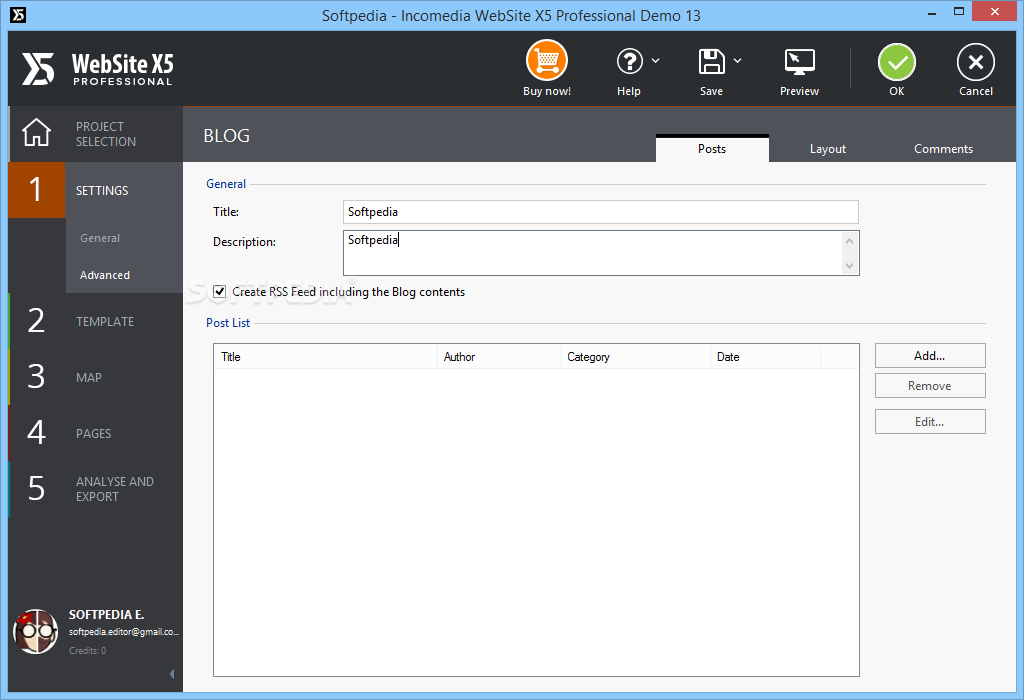Toggle Create RSS Feed checkbox

(x=219, y=292)
